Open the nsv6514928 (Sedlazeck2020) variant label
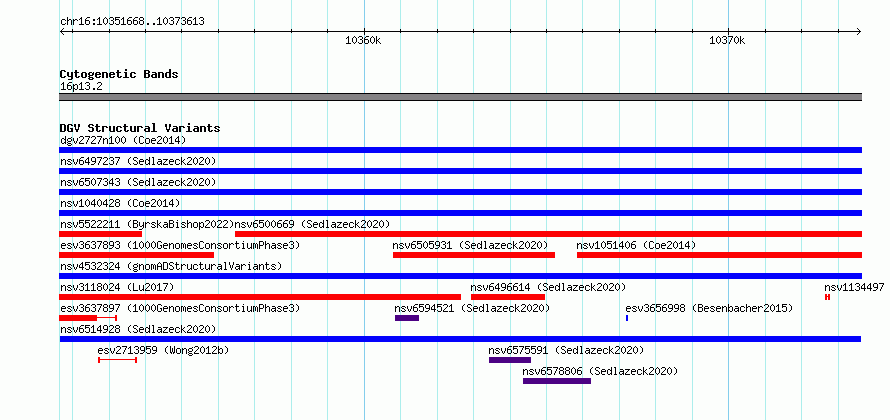Image resolution: width=890 pixels, height=420 pixels. [x=138, y=329]
